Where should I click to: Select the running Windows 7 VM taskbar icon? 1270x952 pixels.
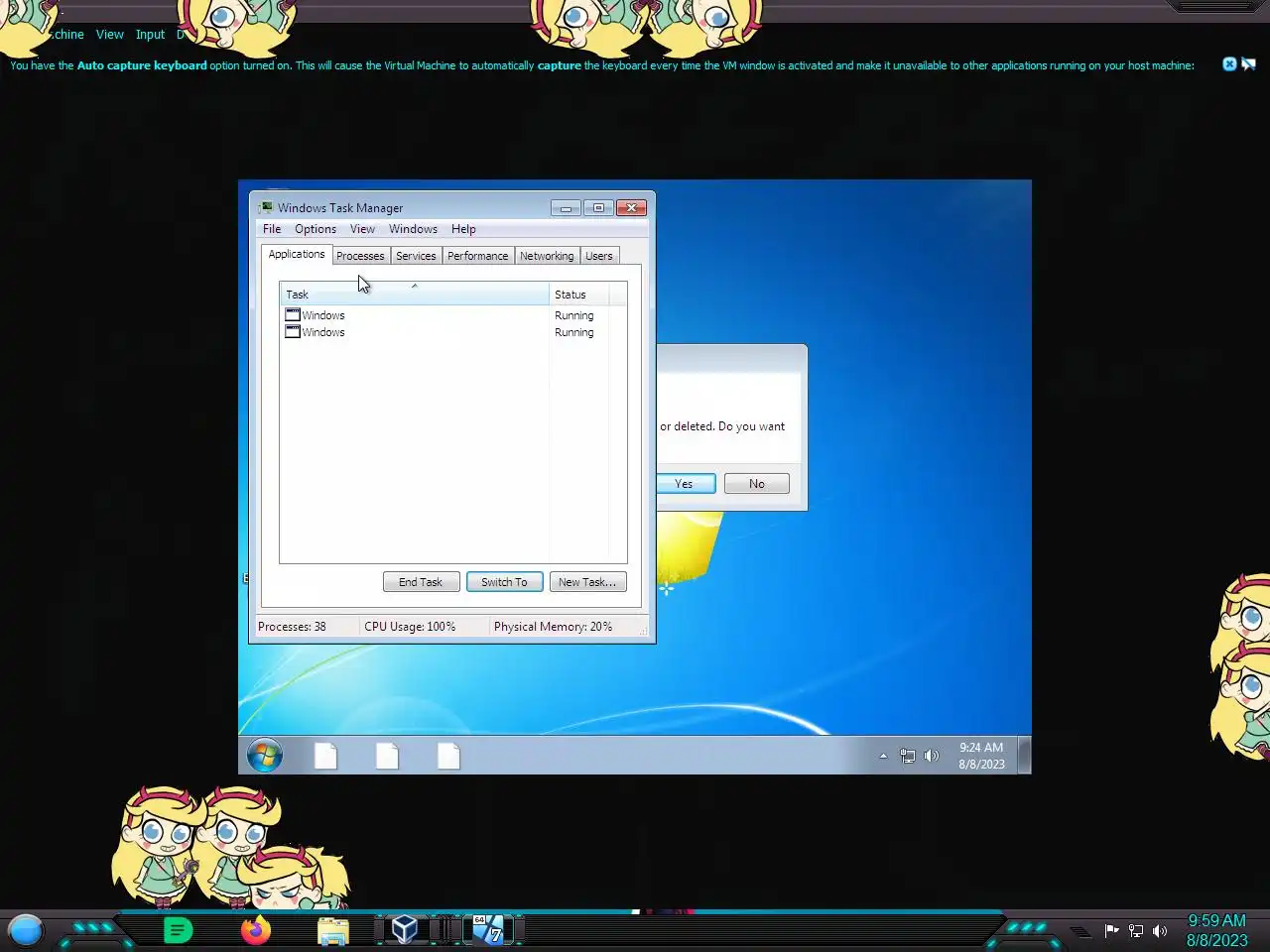487,929
